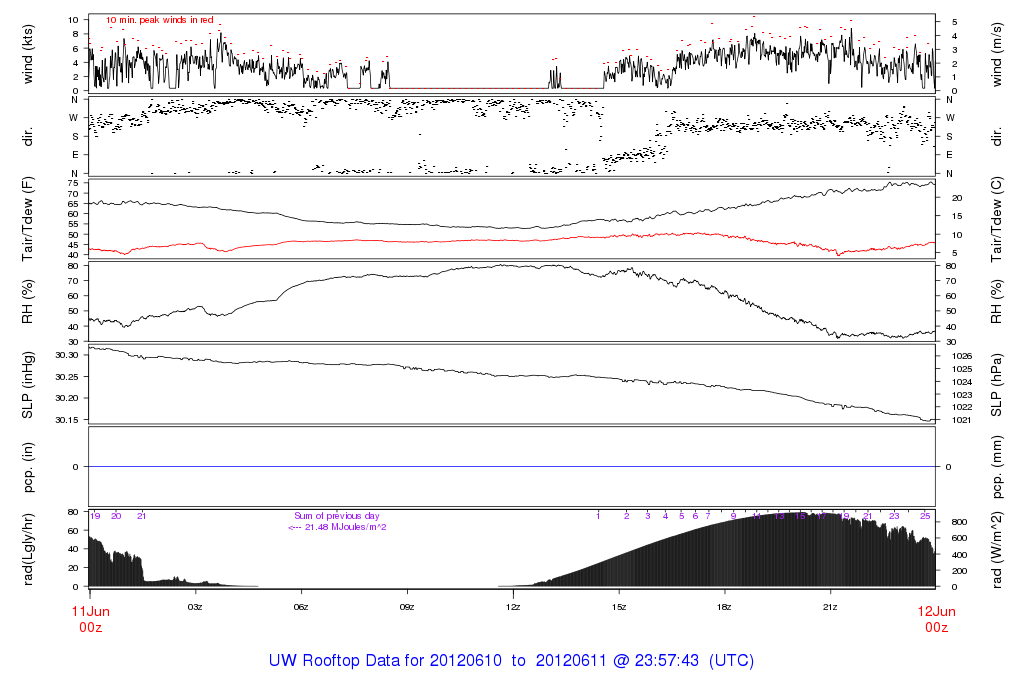Click the 21.48 MJoules/m^2 value text
This screenshot has width=1024, height=700.
click(x=337, y=527)
